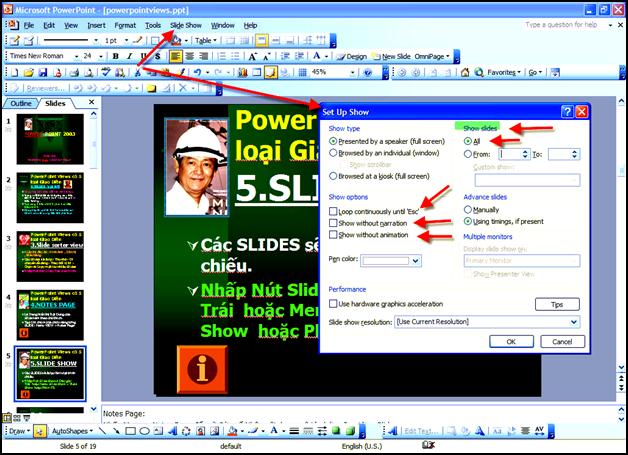Viewport: 628px width, 455px height.
Task: Open the font size 24 dropdown
Action: [101, 56]
